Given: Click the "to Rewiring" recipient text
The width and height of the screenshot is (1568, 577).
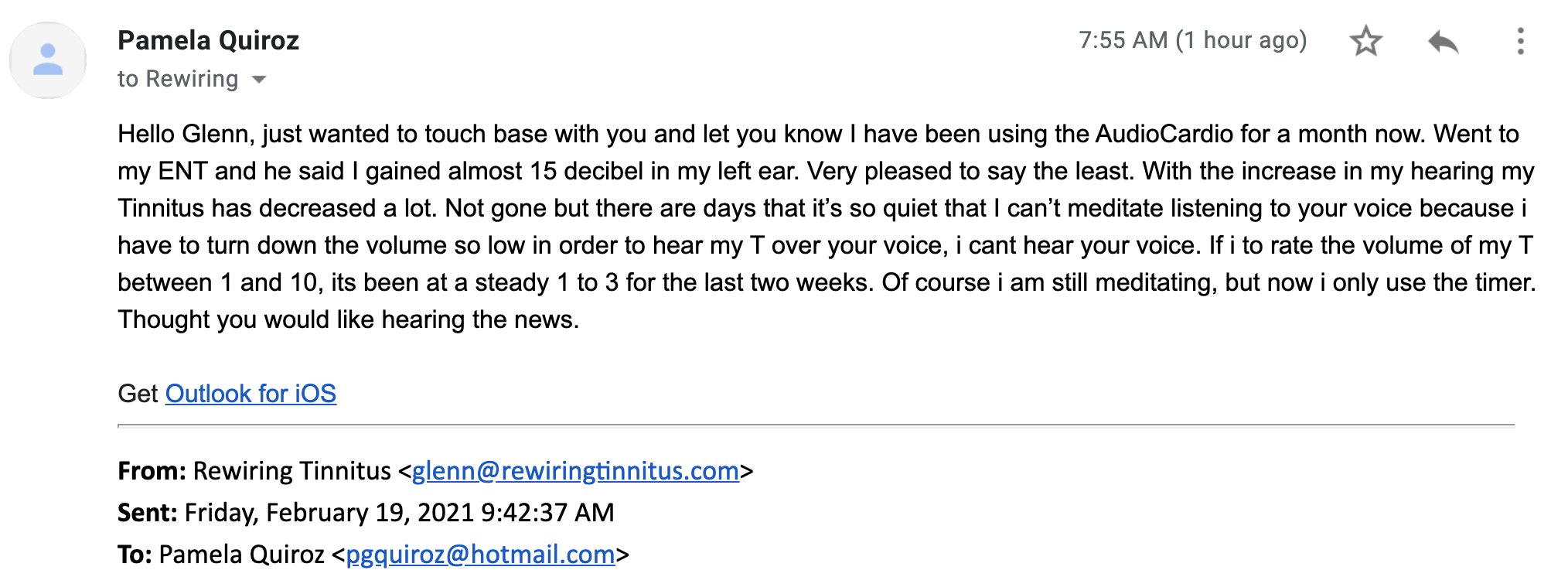Looking at the screenshot, I should point(178,79).
